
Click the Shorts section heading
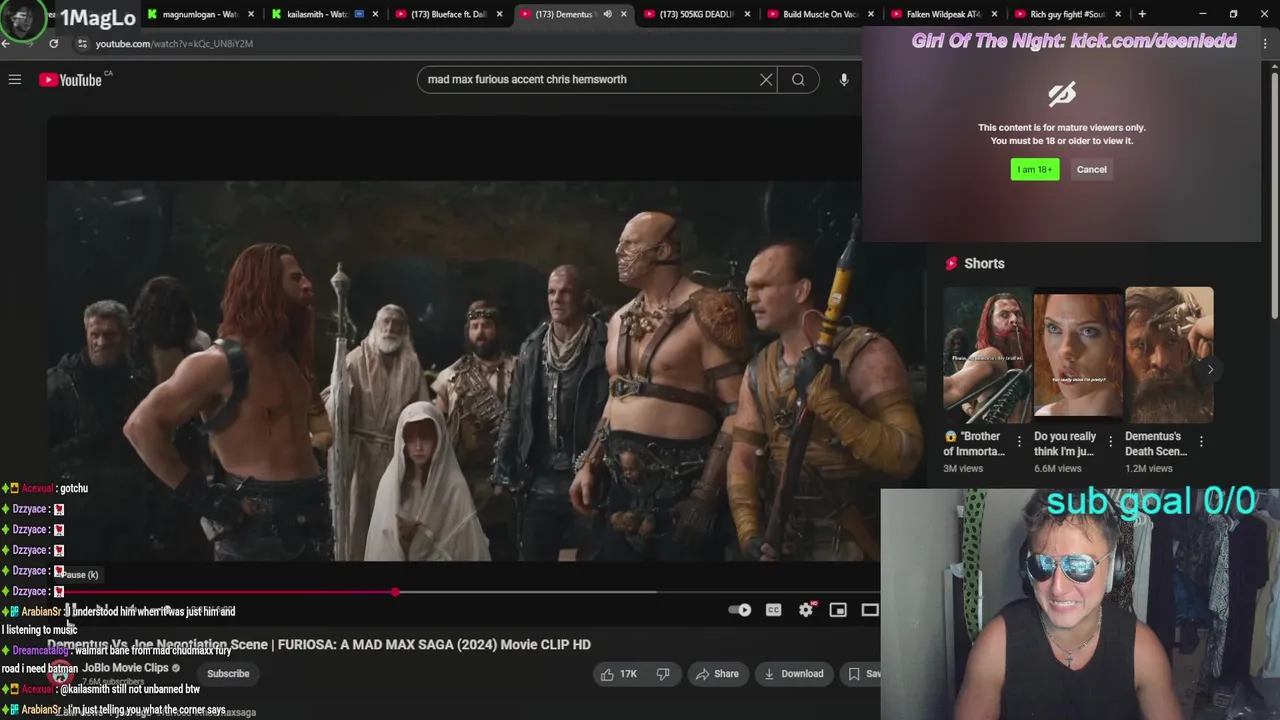[x=984, y=264]
